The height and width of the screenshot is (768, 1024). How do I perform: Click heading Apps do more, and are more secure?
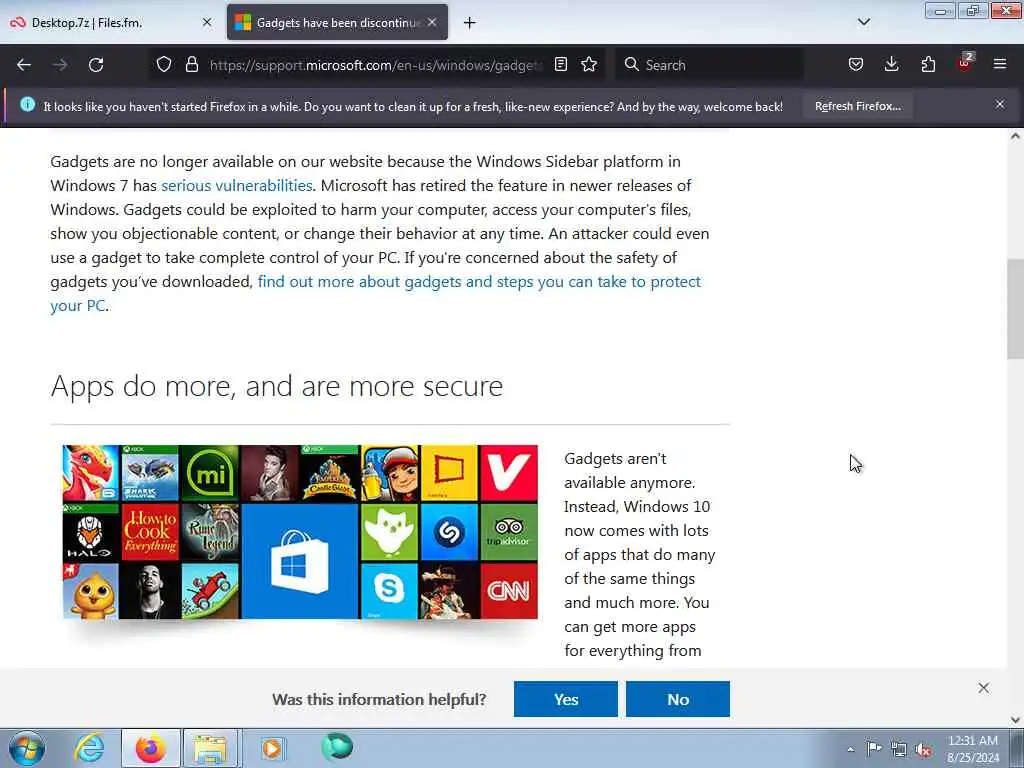point(277,386)
